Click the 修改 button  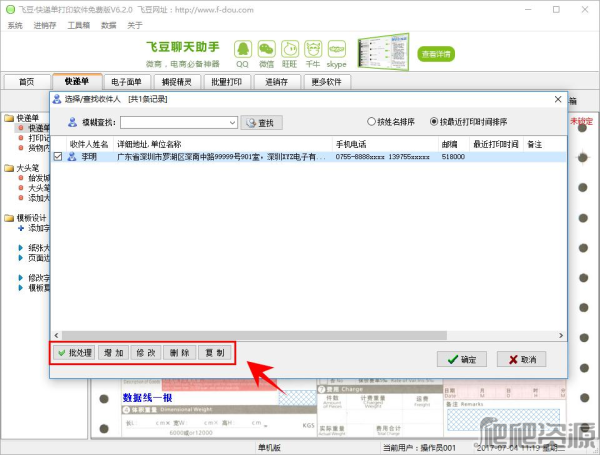(146, 352)
